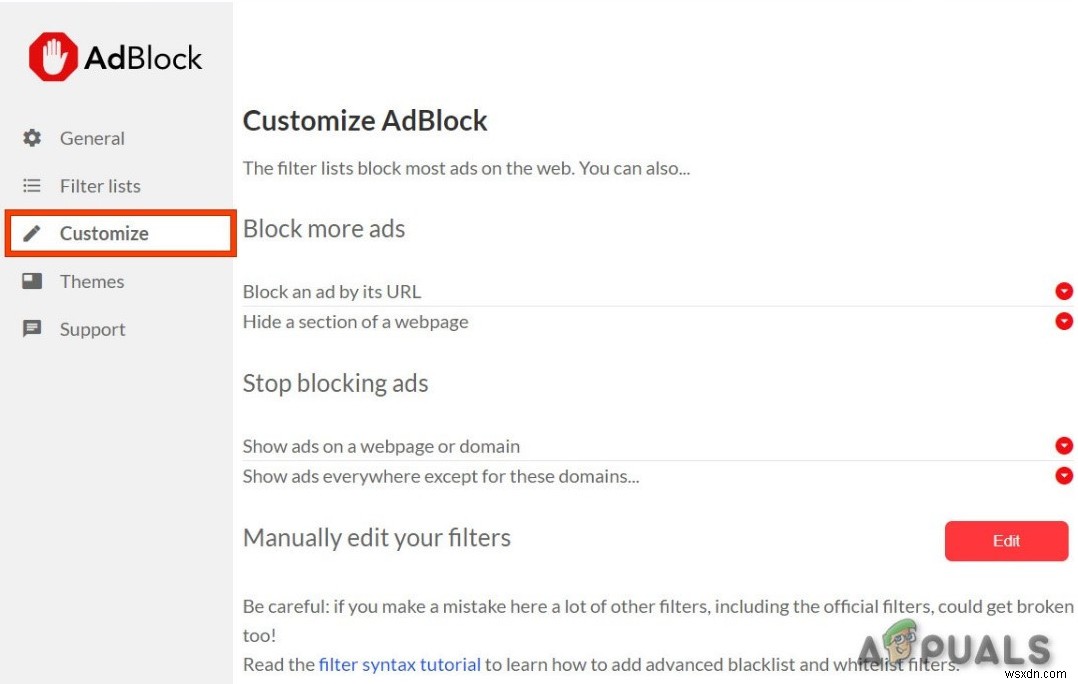Open the General settings tab
This screenshot has height=684, width=1078.
[92, 138]
